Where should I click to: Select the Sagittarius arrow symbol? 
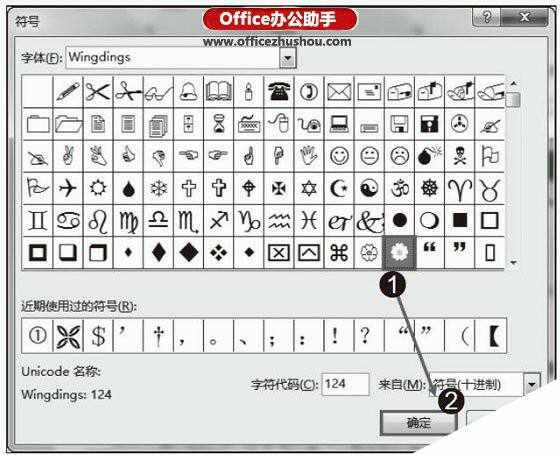[x=218, y=220]
